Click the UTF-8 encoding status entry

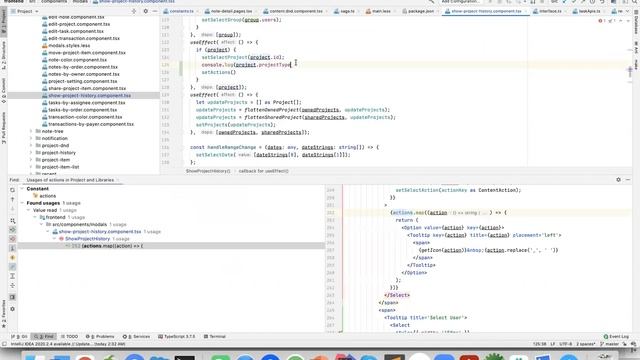coord(565,344)
